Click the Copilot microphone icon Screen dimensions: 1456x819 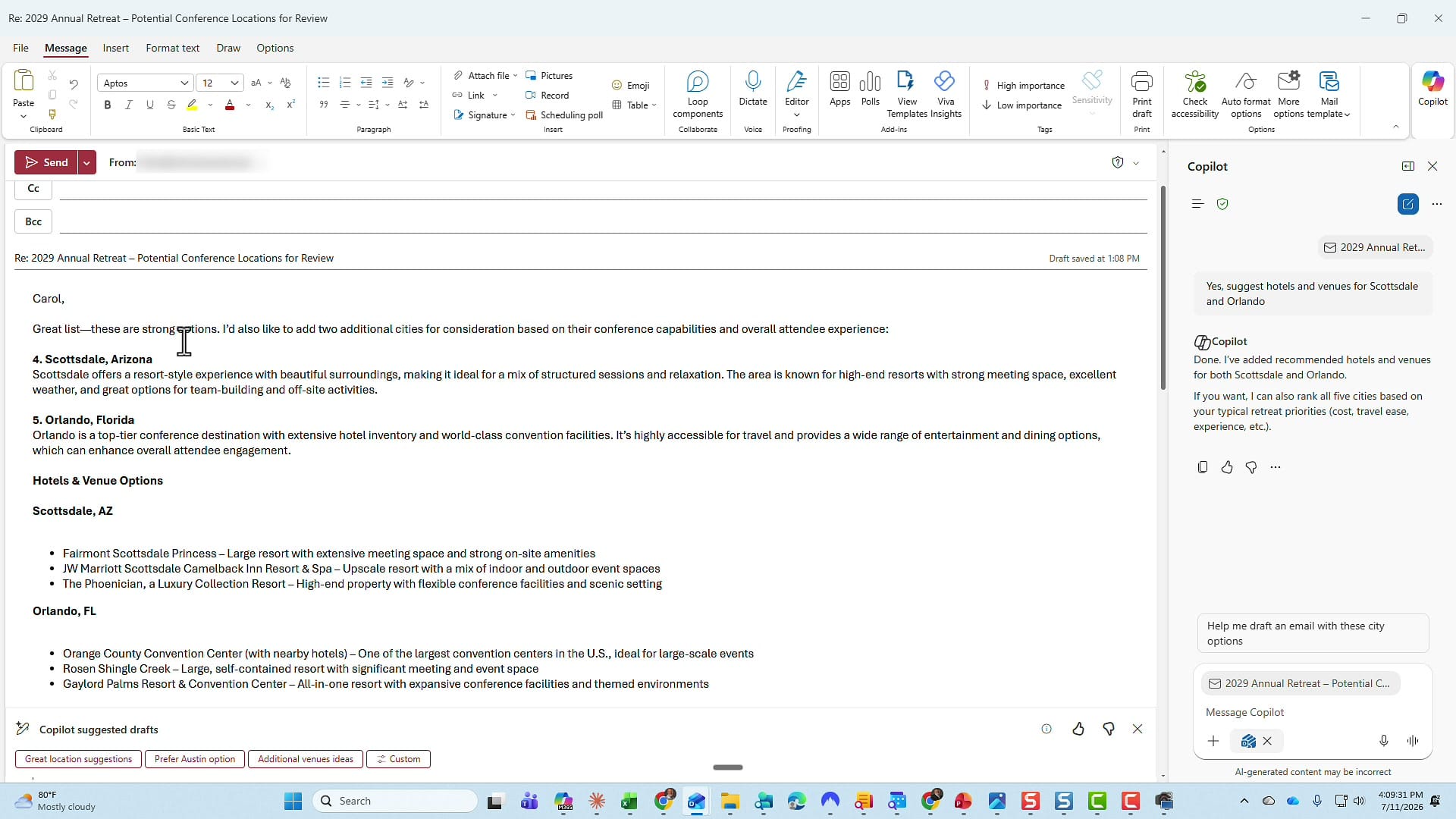point(1384,741)
